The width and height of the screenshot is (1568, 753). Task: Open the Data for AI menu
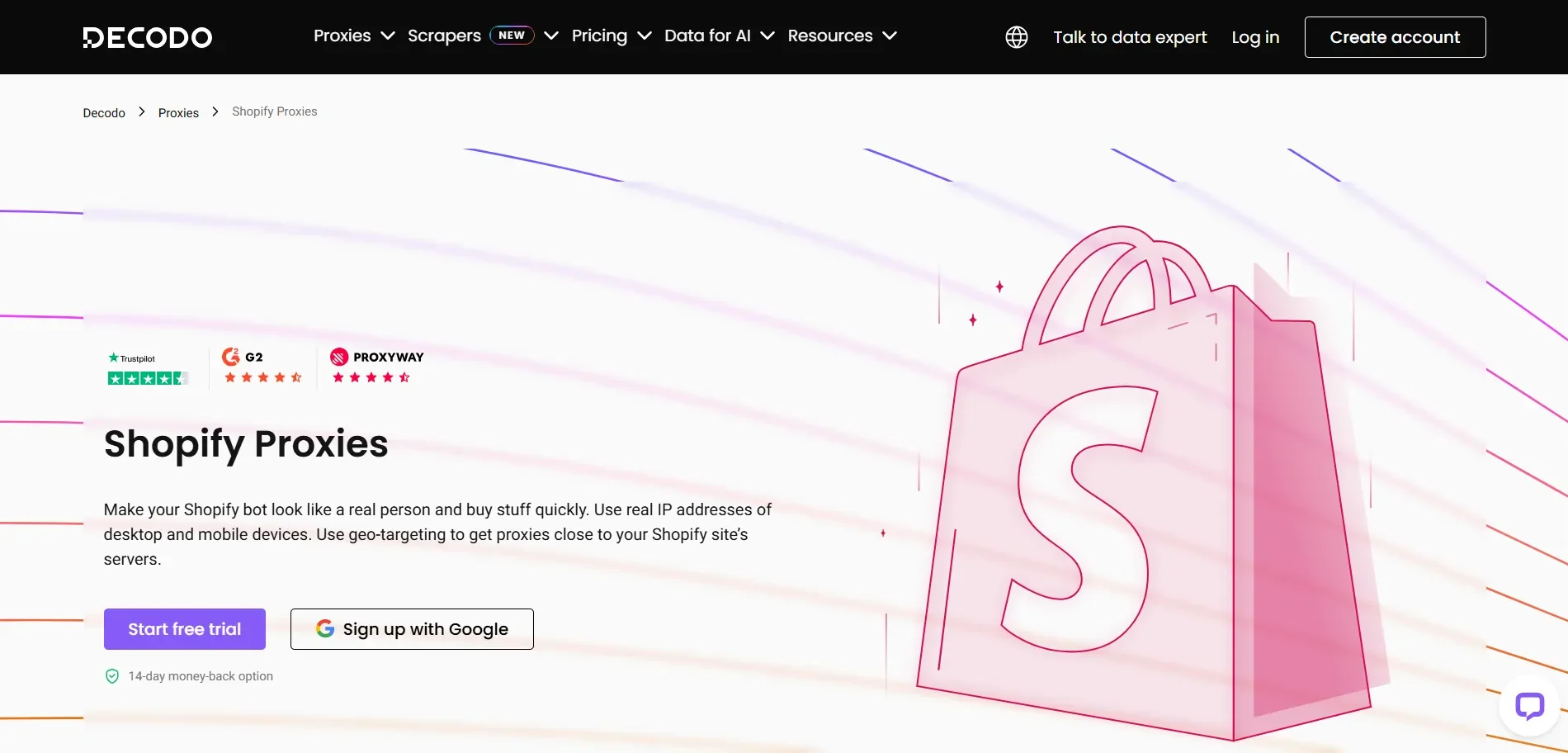[x=707, y=36]
